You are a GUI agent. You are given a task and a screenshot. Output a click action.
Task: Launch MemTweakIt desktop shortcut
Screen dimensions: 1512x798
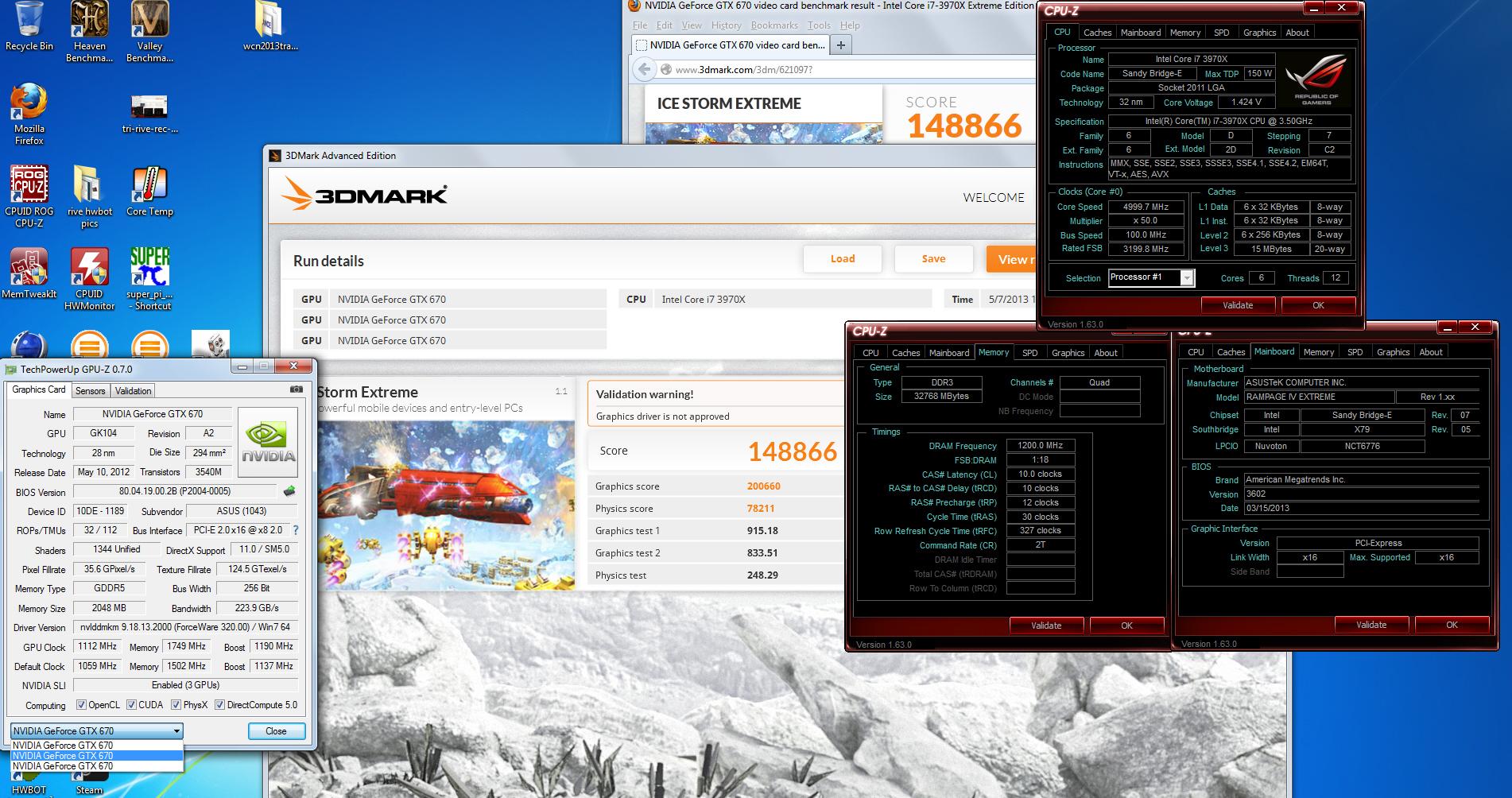click(x=29, y=273)
